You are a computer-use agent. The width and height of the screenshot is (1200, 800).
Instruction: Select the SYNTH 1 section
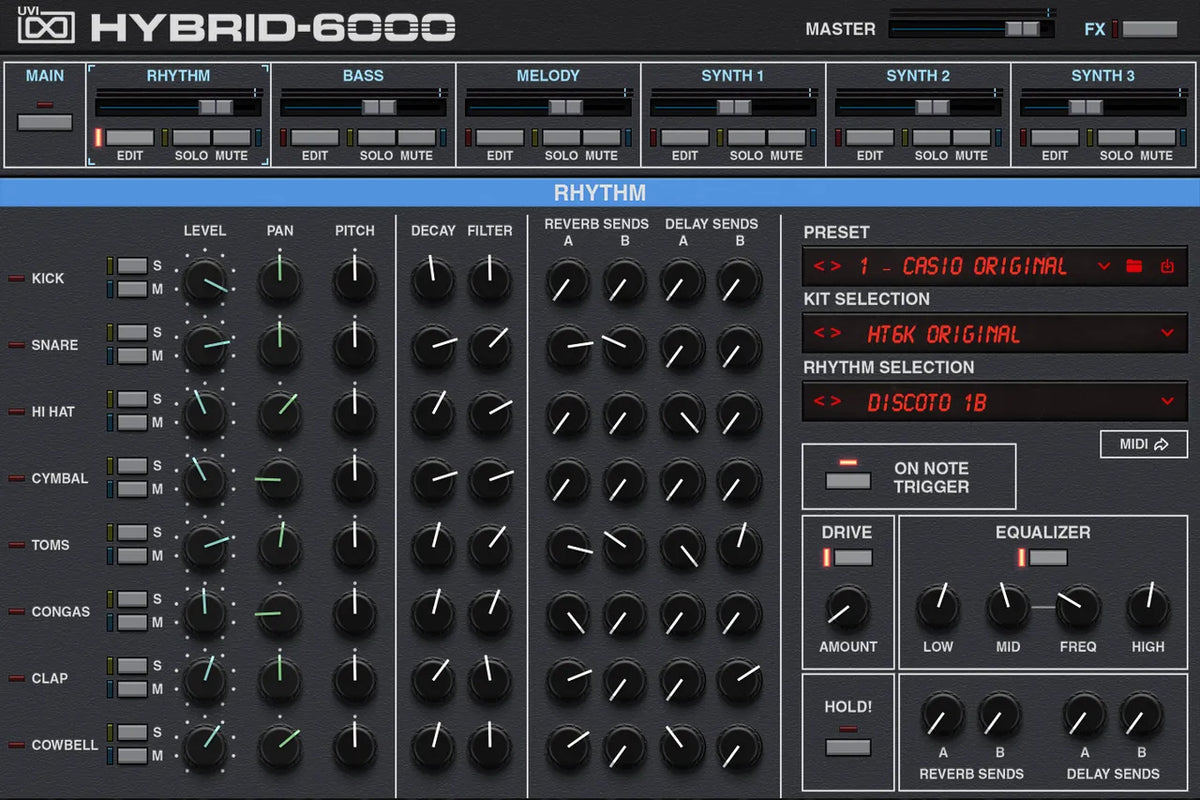732,75
